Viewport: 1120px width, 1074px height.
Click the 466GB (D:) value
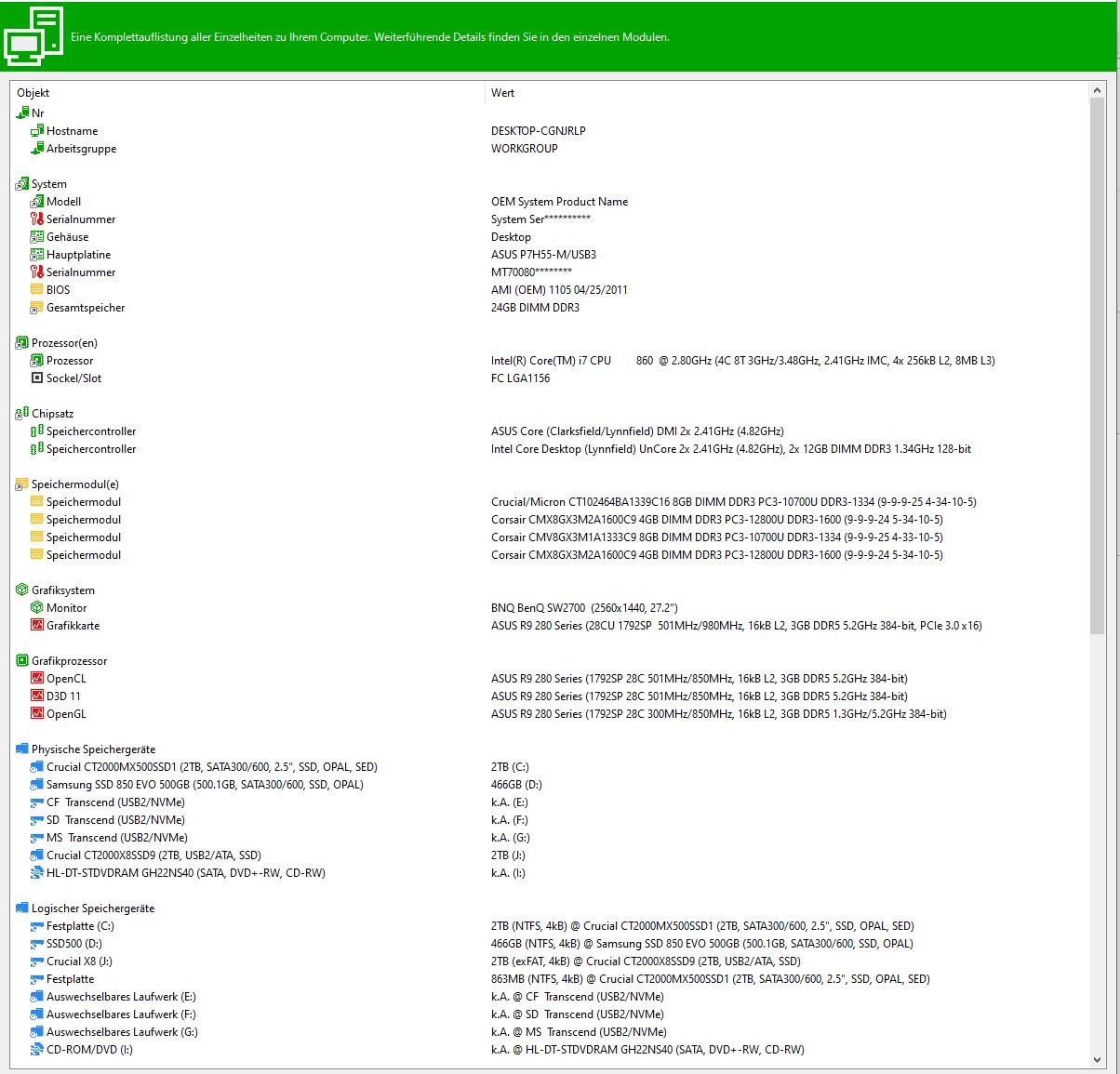pos(516,785)
